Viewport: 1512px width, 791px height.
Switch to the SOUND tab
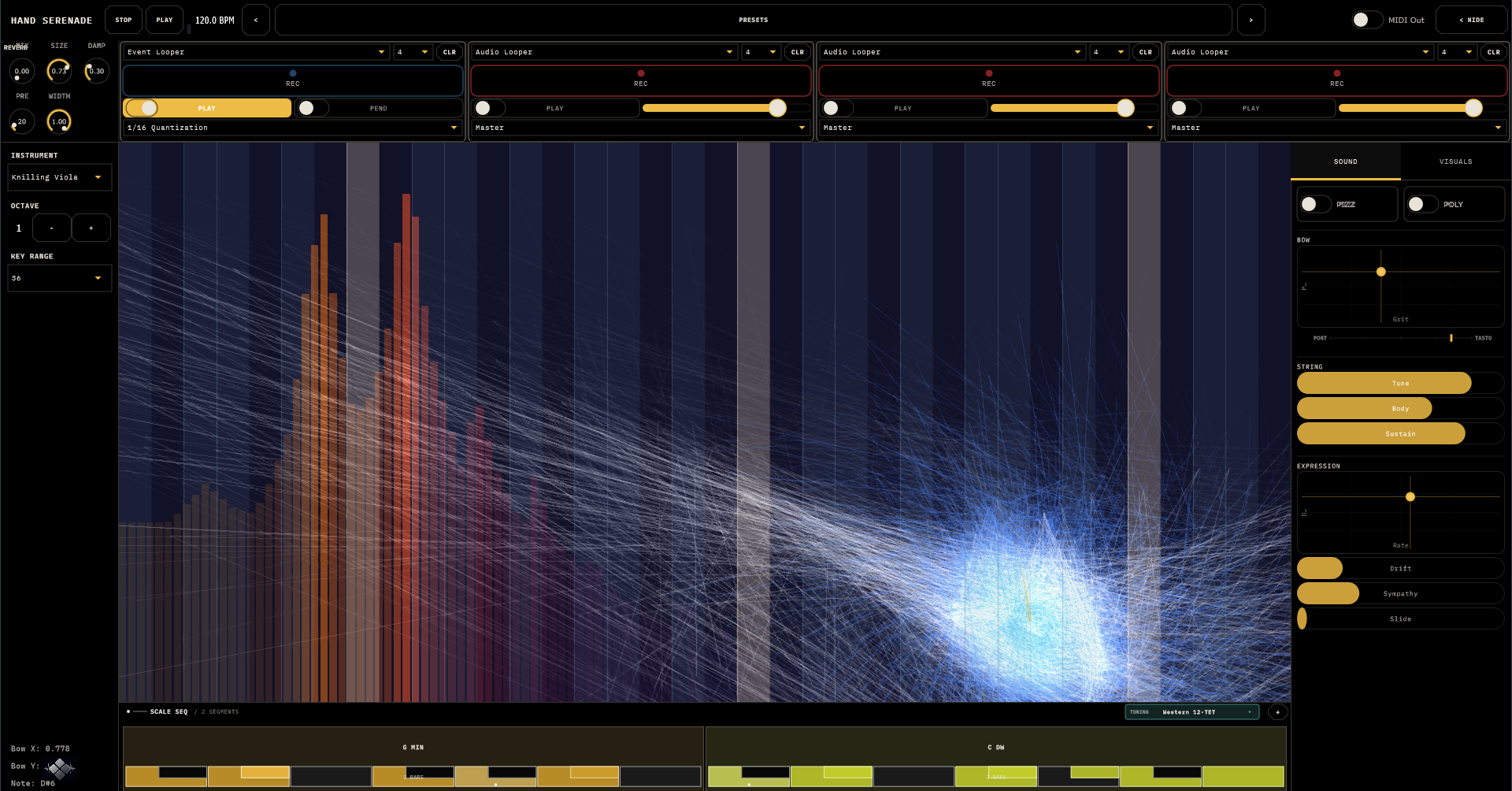tap(1346, 162)
